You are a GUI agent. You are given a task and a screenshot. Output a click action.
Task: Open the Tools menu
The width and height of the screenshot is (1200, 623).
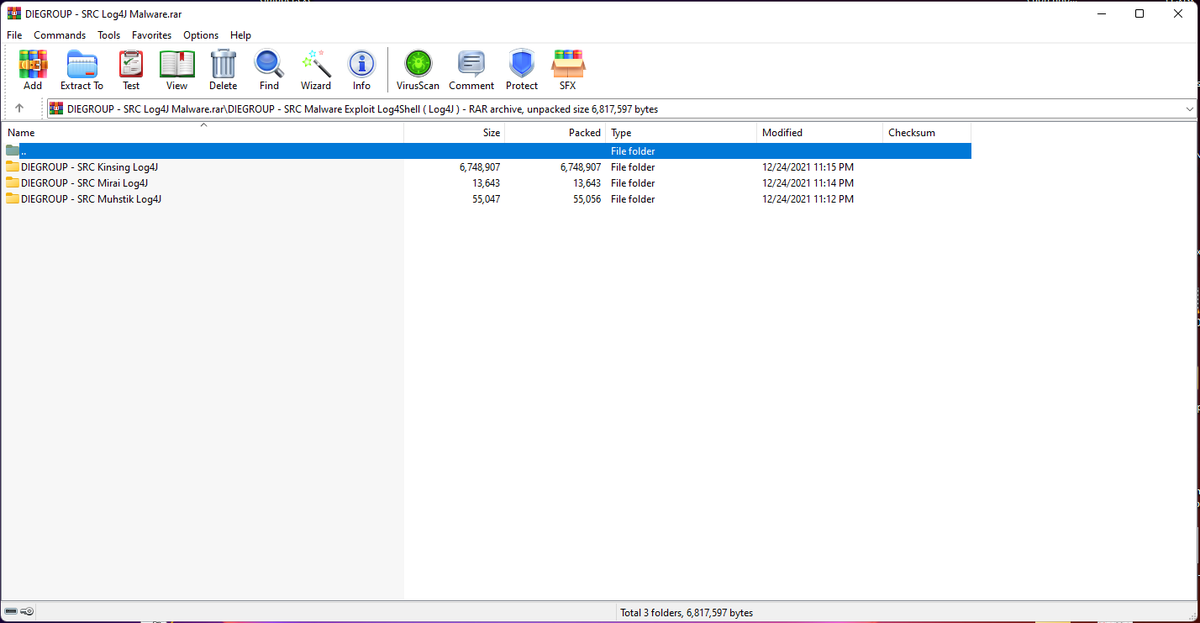(109, 35)
